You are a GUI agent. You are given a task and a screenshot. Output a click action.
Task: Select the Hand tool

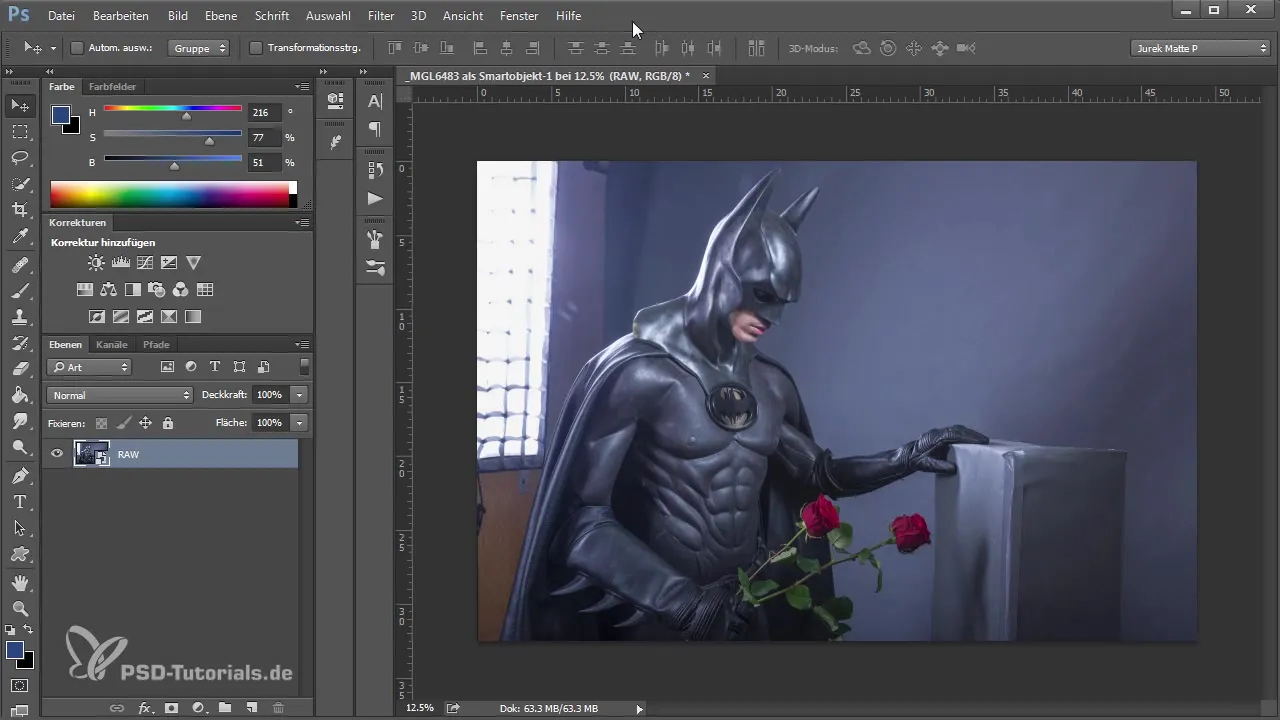point(20,582)
